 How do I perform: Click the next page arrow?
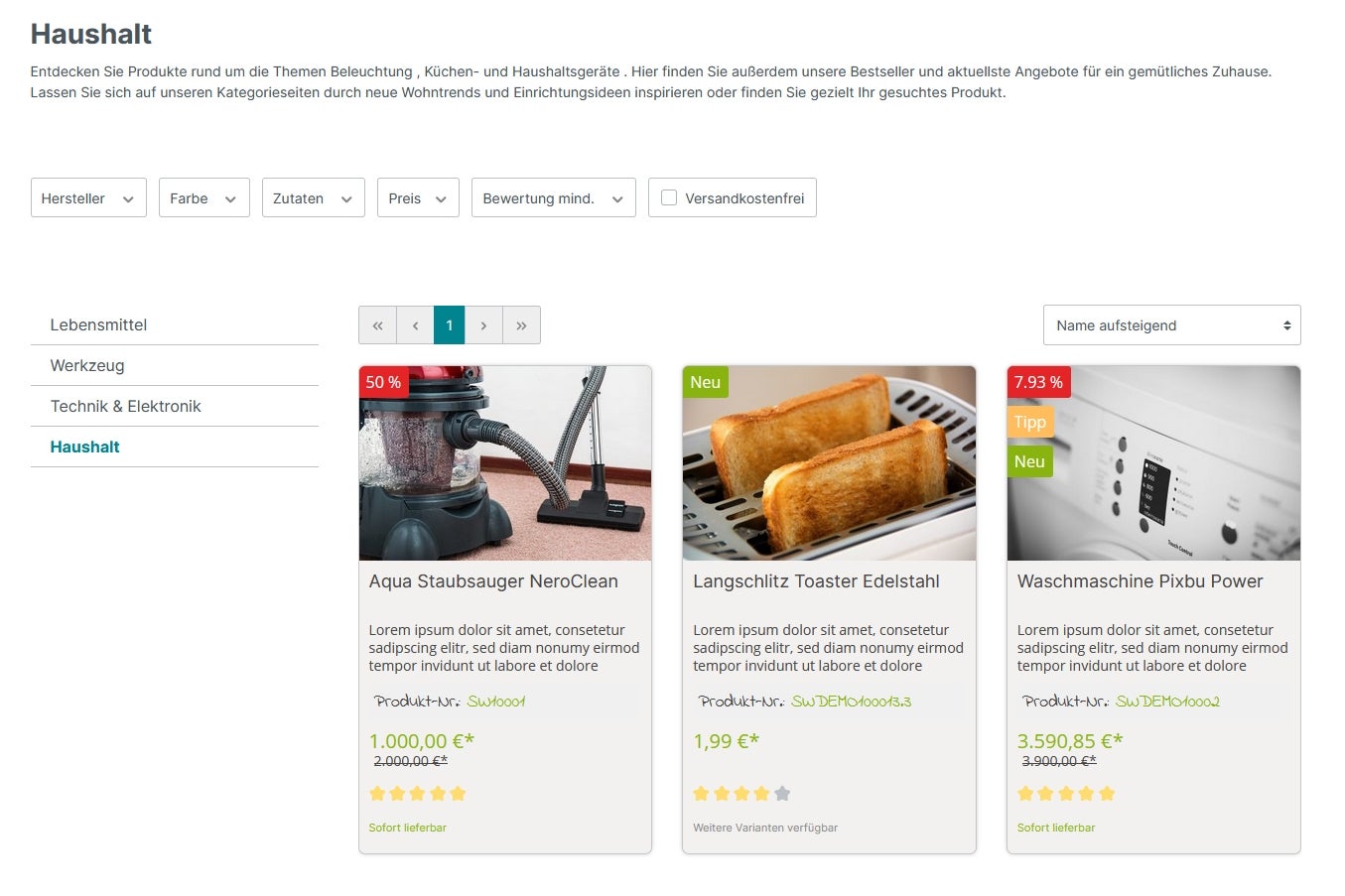click(483, 325)
